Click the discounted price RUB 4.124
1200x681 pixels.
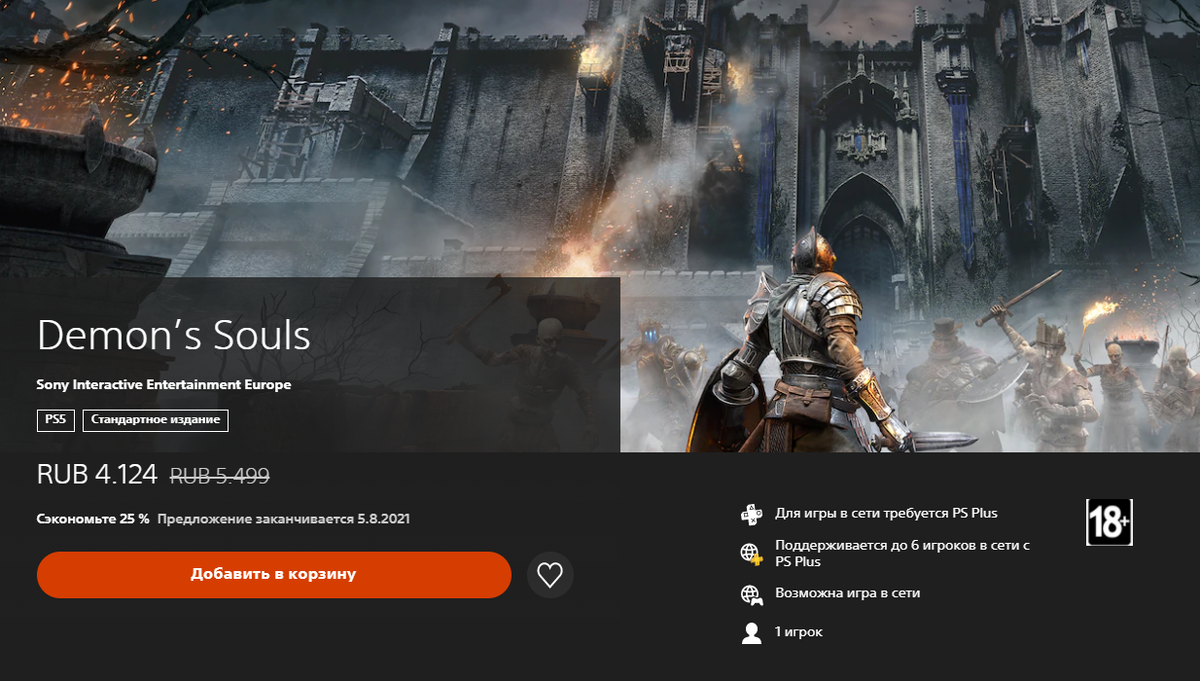(97, 475)
